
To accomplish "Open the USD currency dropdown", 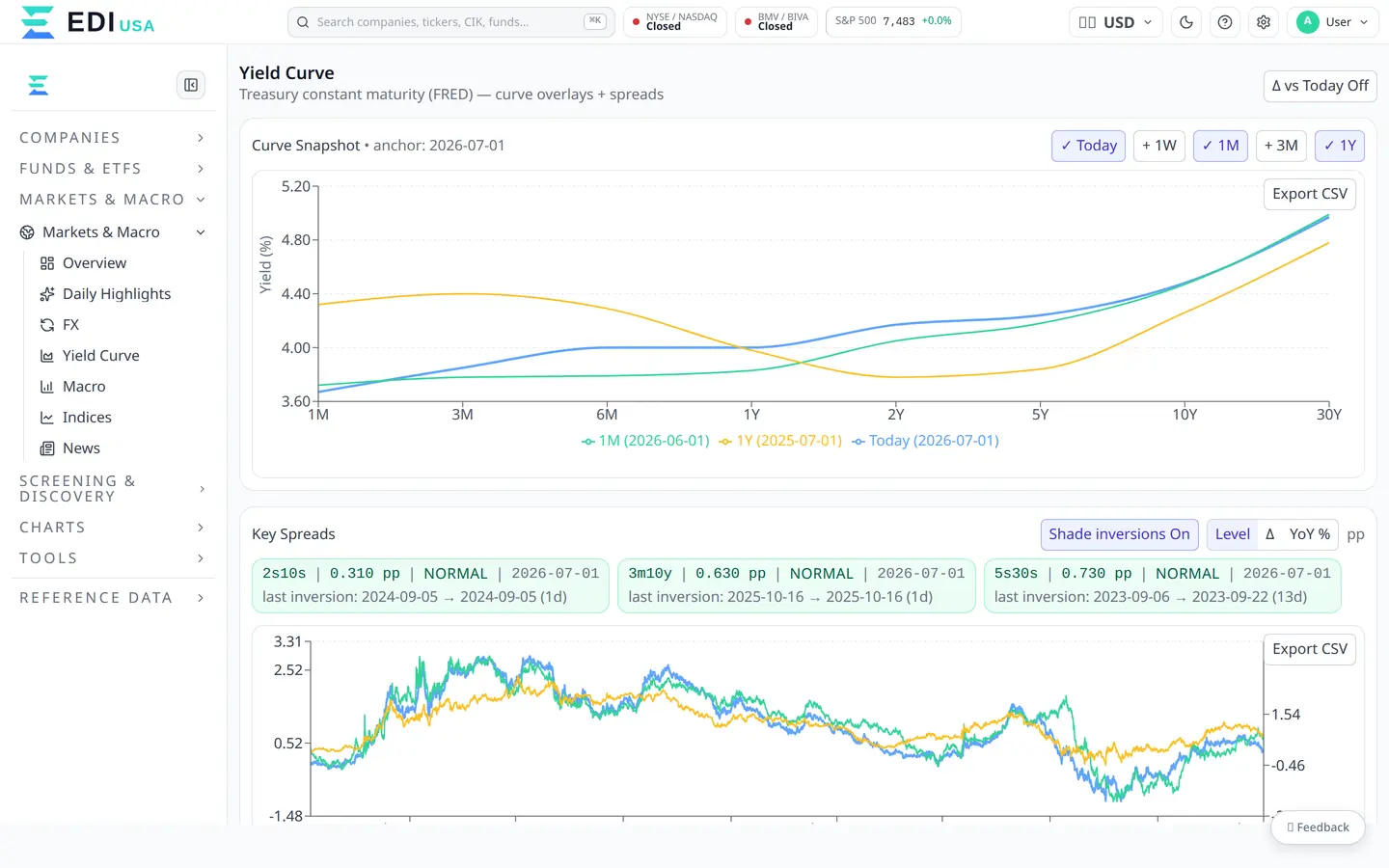I will point(1116,22).
